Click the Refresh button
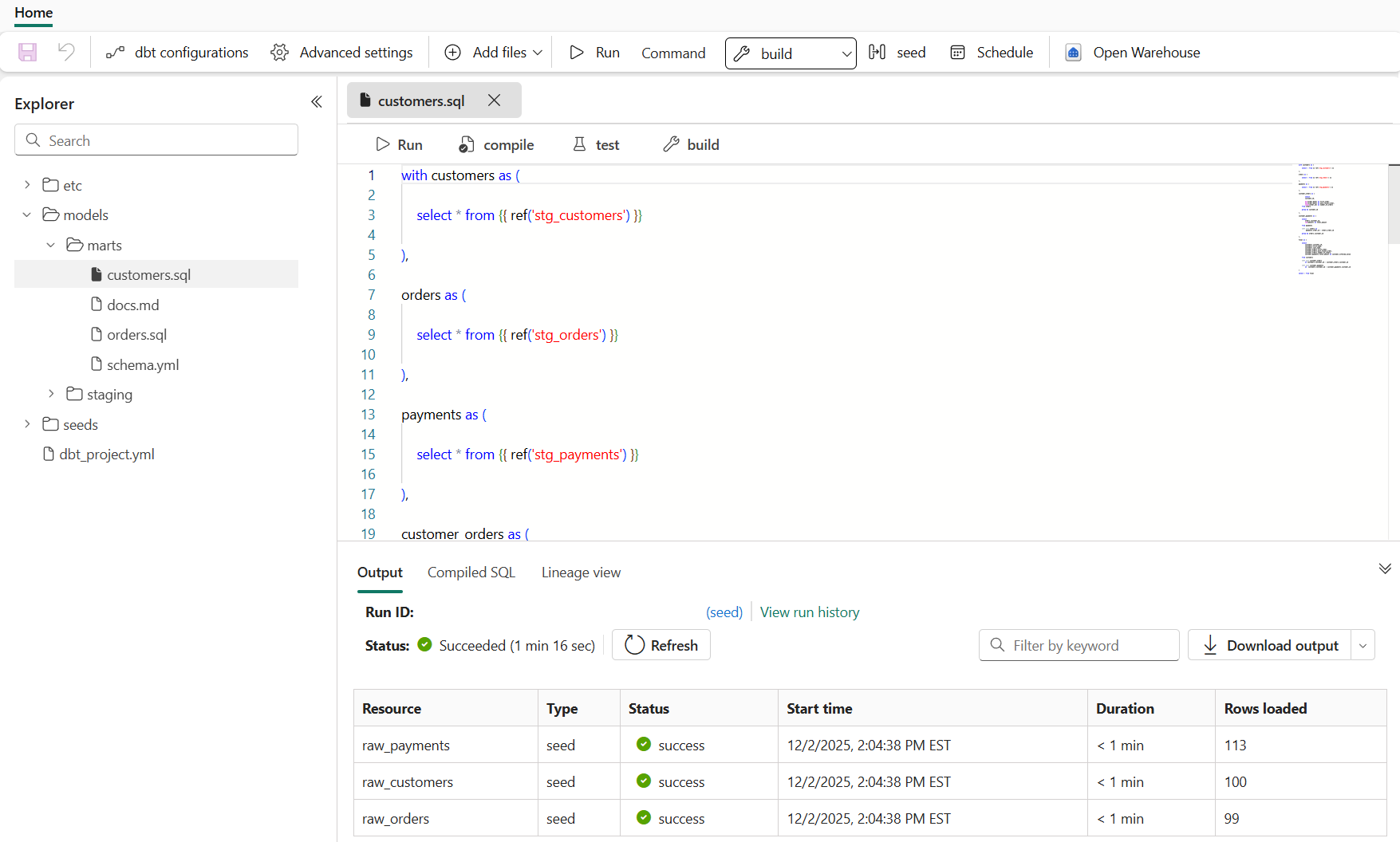1400x842 pixels. pyautogui.click(x=661, y=645)
